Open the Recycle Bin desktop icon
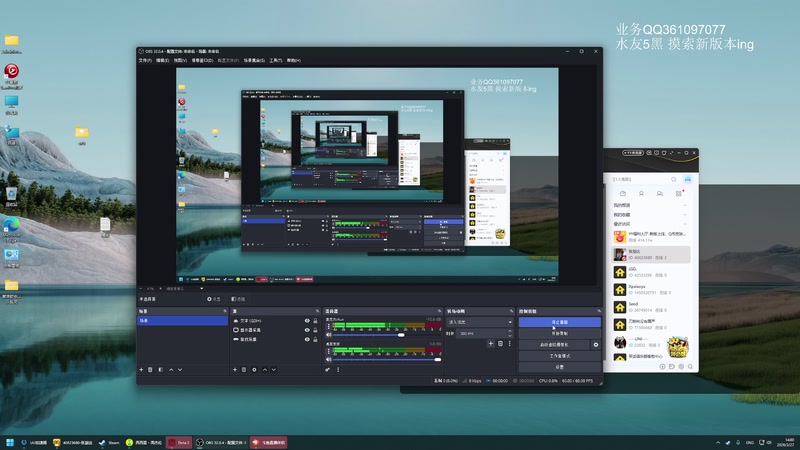 (x=11, y=196)
